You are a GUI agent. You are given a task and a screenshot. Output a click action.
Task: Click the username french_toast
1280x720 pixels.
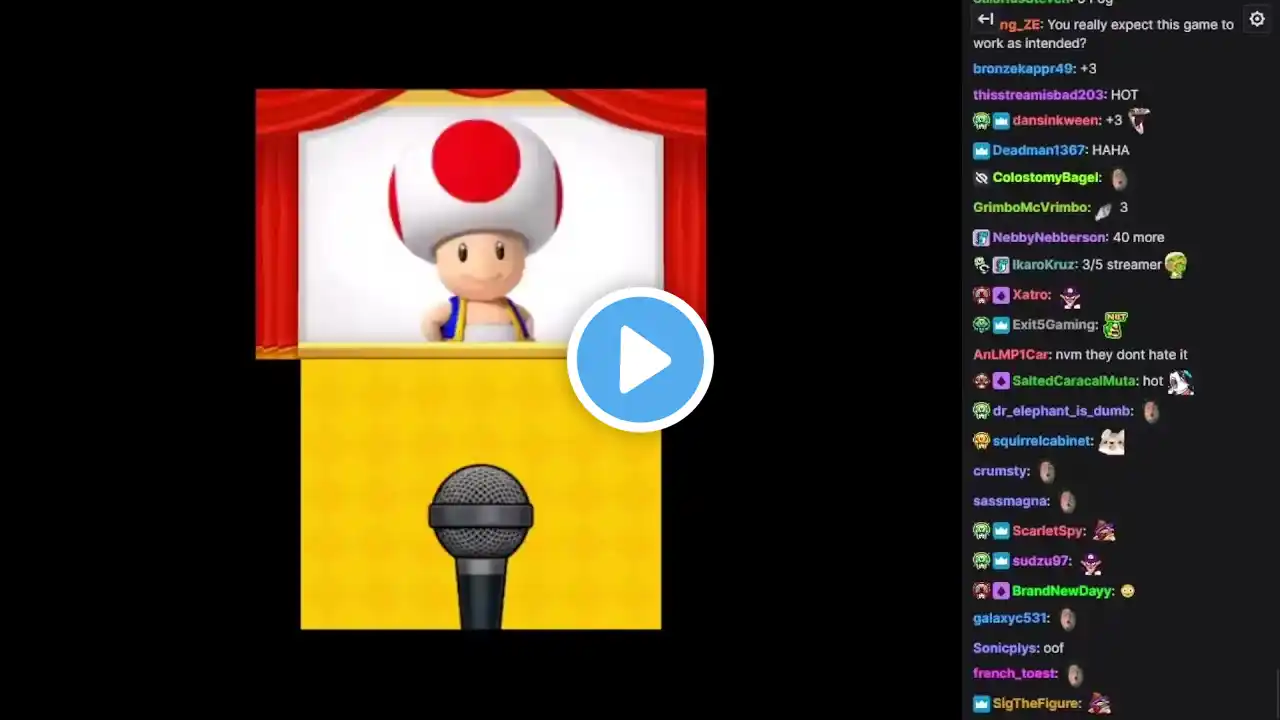click(1015, 674)
